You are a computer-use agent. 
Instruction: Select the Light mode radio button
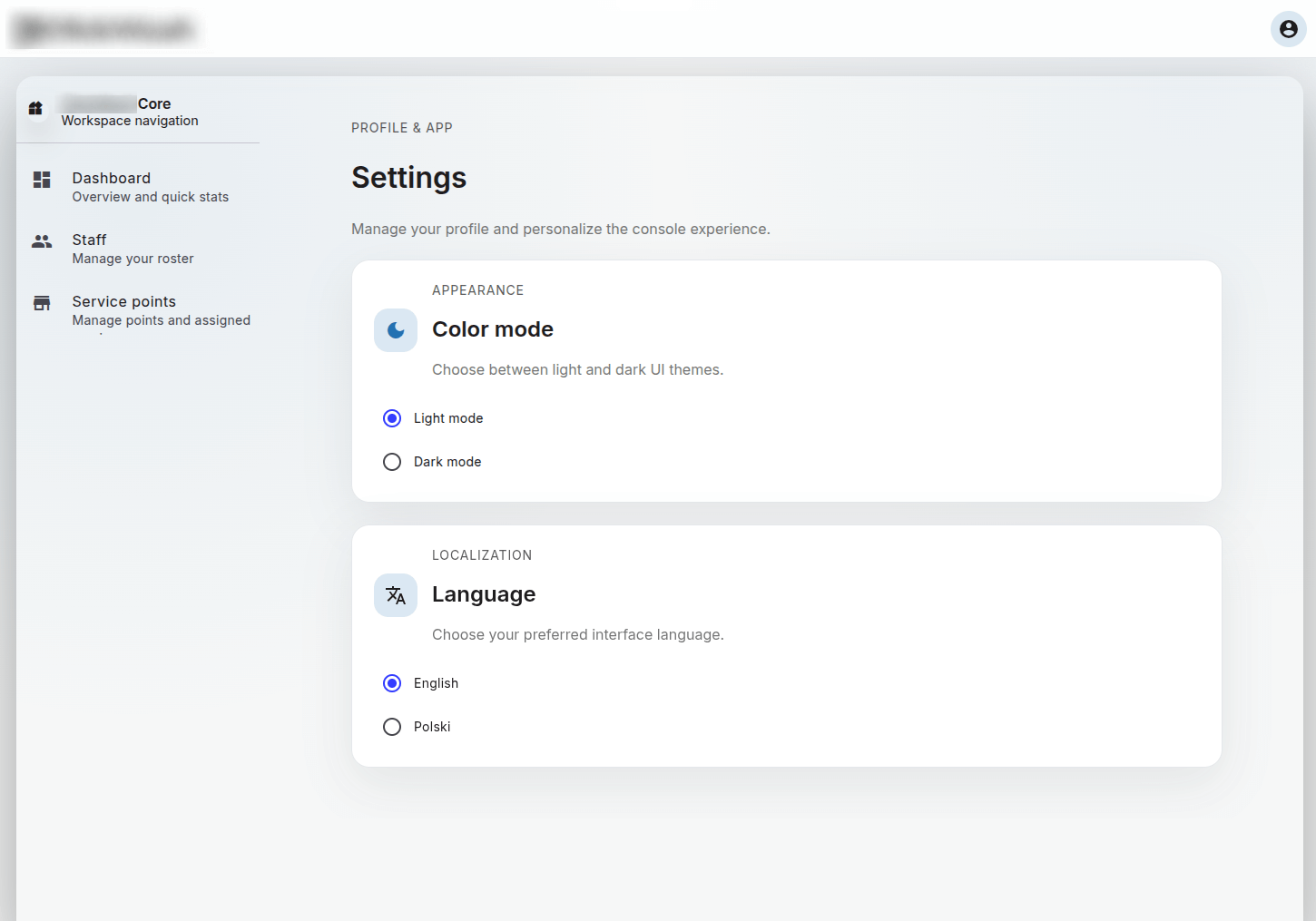(392, 418)
